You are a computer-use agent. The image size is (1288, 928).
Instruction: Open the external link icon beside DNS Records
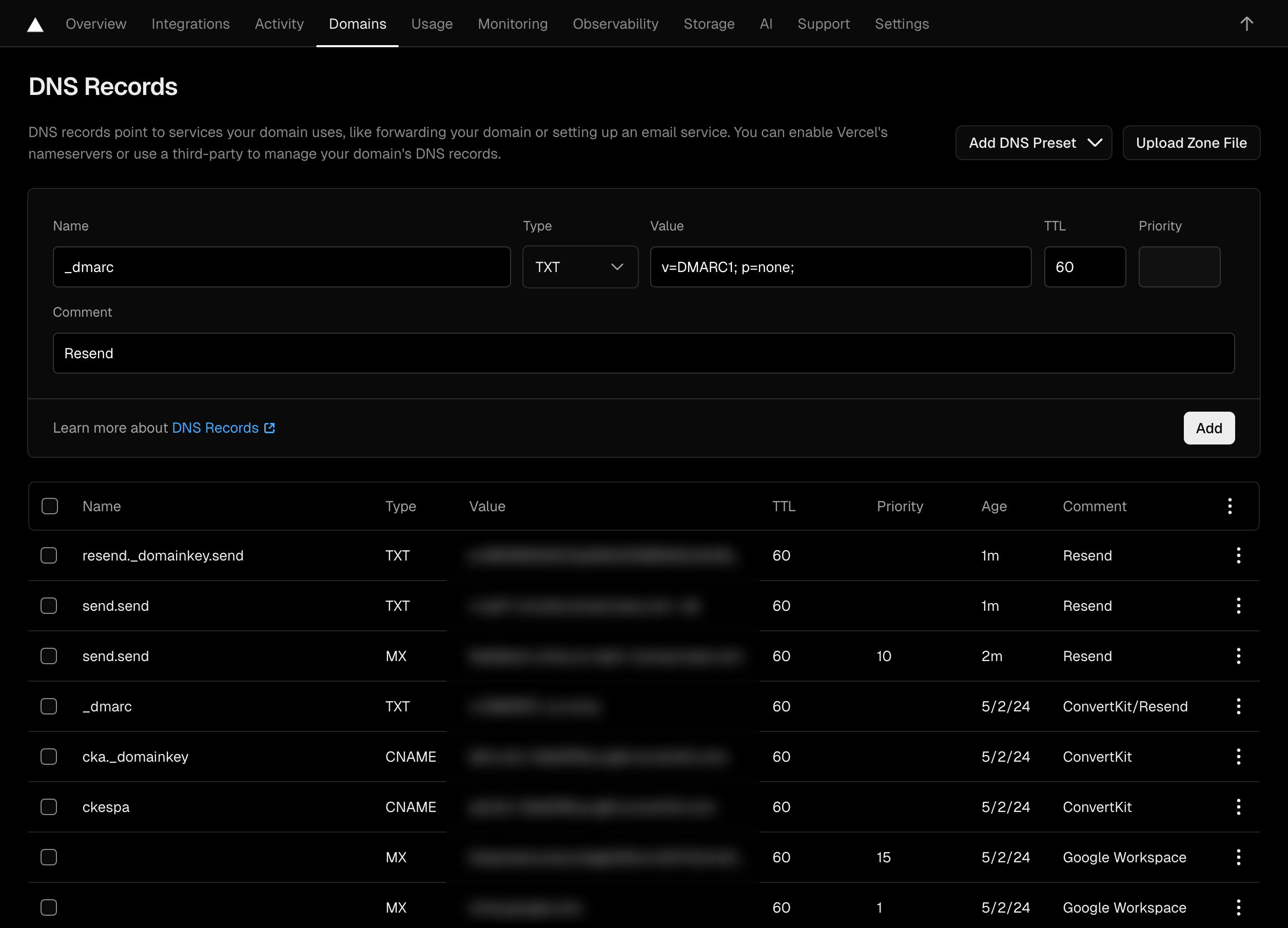pos(270,428)
